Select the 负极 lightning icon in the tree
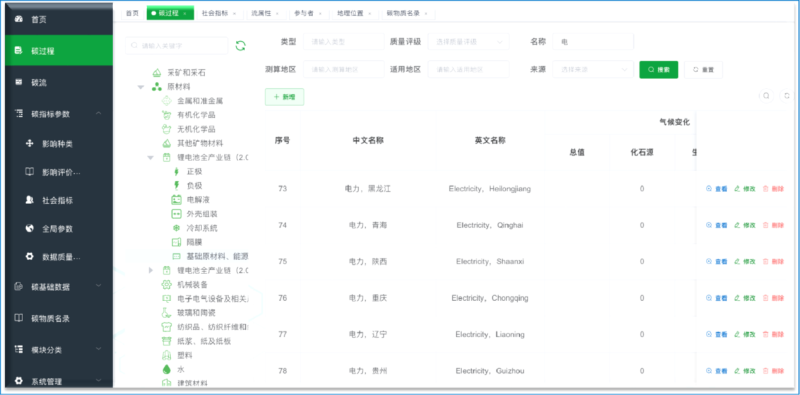 pyautogui.click(x=177, y=185)
